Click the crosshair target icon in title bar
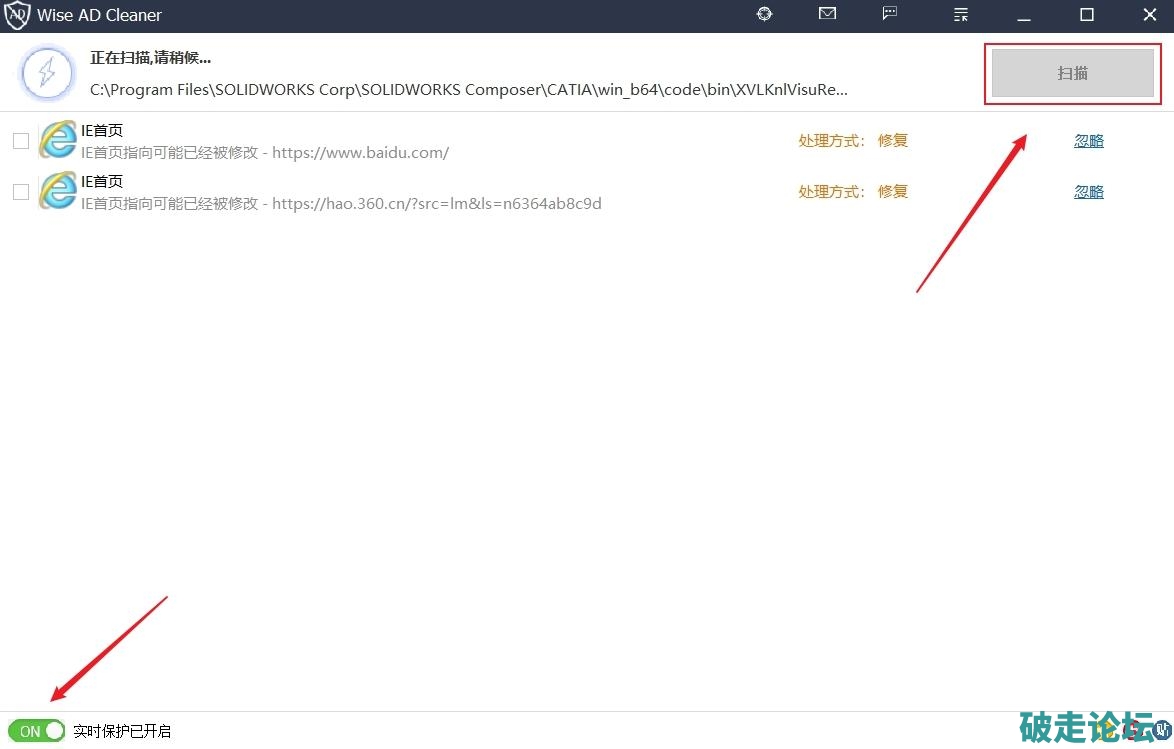The image size is (1174, 749). (765, 14)
